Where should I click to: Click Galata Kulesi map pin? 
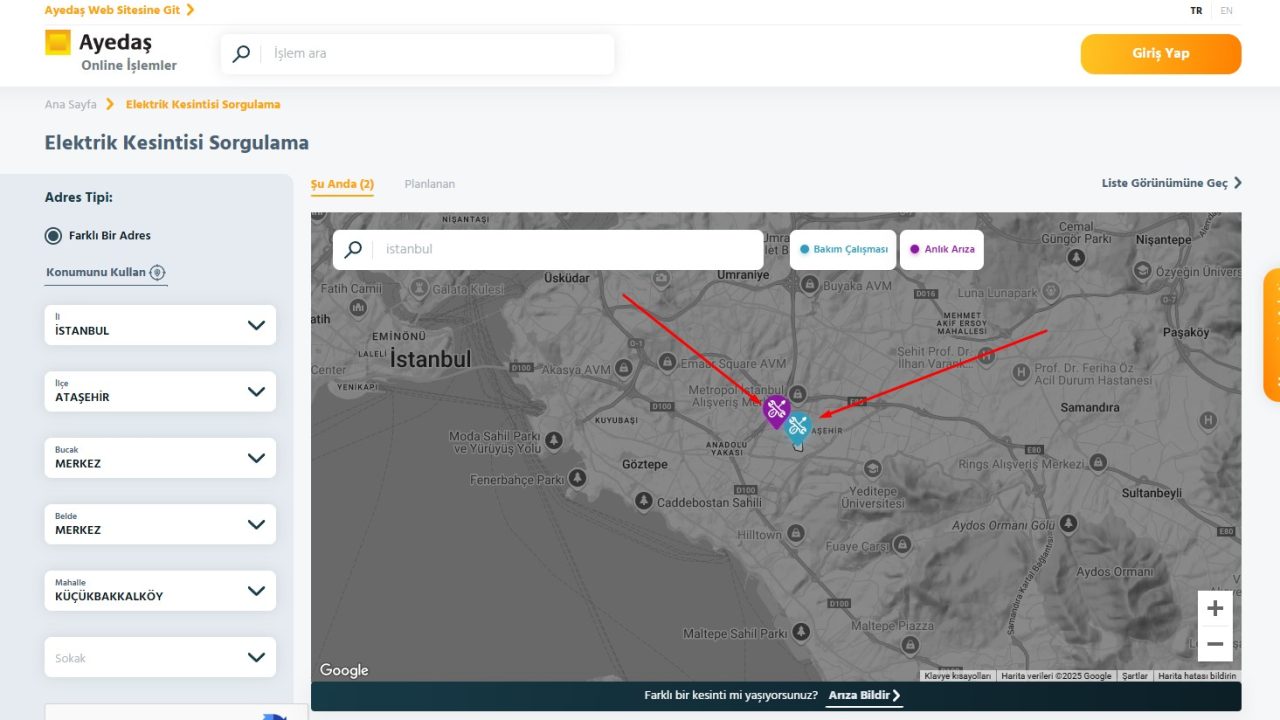(421, 287)
